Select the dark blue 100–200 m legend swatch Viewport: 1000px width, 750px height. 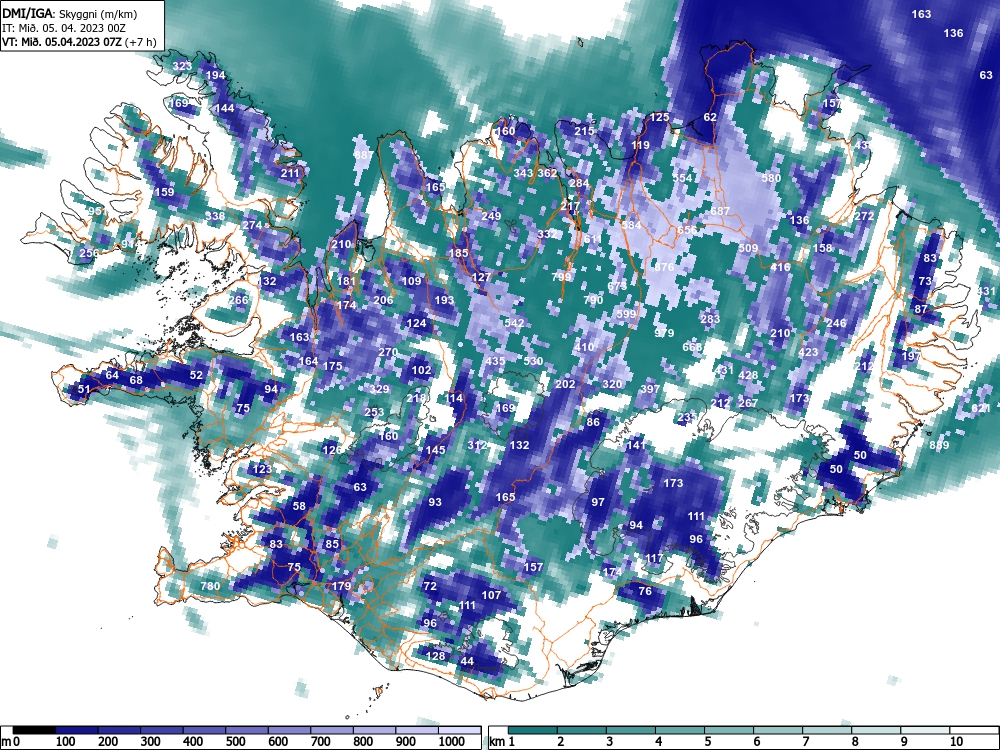pyautogui.click(x=77, y=730)
